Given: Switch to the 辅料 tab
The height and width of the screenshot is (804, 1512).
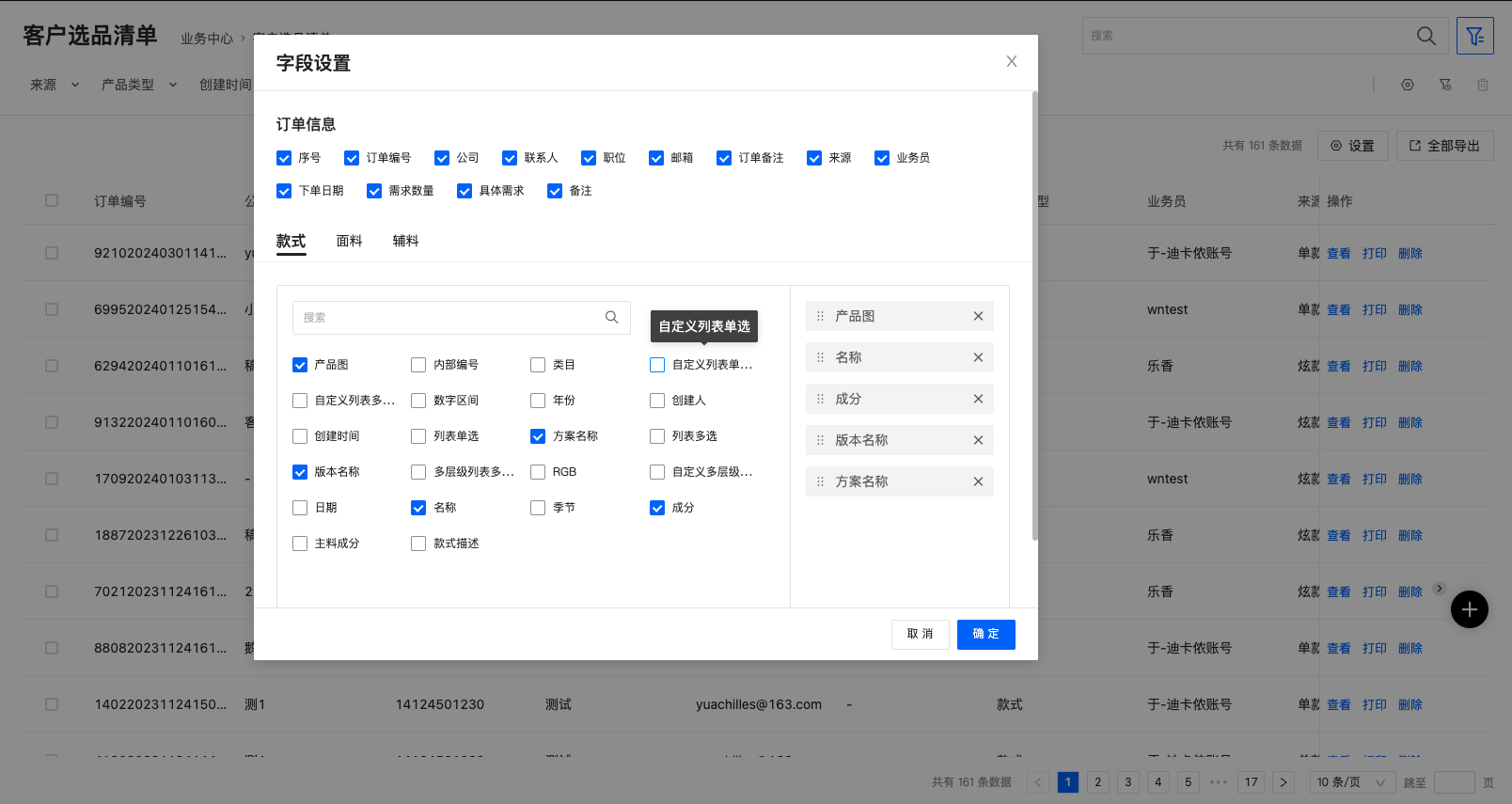Looking at the screenshot, I should (405, 242).
